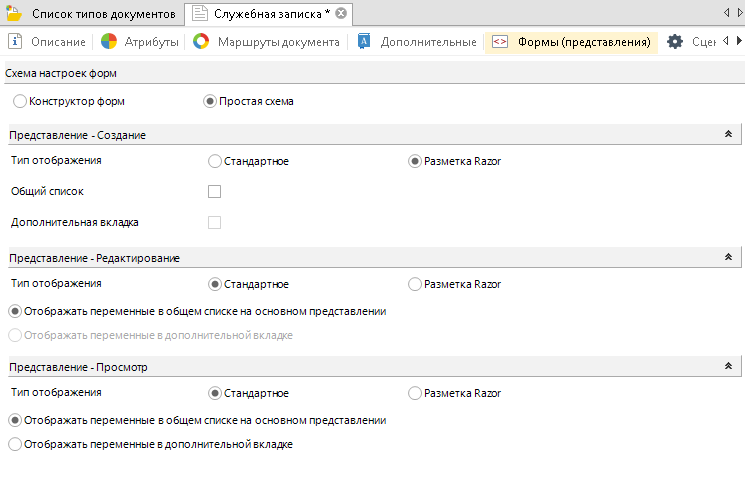Image resolution: width=745 pixels, height=497 pixels.
Task: Select Конструктор форм radio option
Action: 20,101
